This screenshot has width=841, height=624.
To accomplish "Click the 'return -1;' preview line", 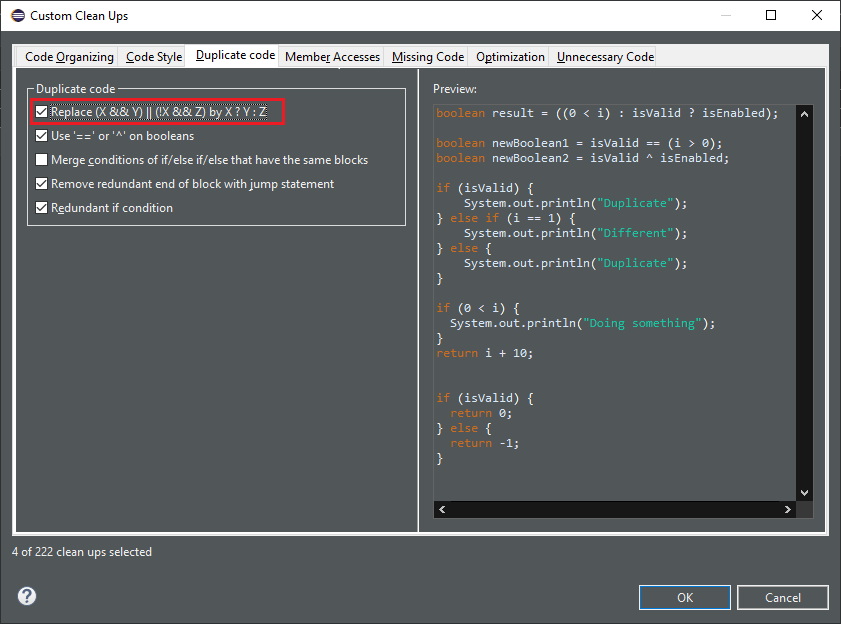I will coord(485,443).
